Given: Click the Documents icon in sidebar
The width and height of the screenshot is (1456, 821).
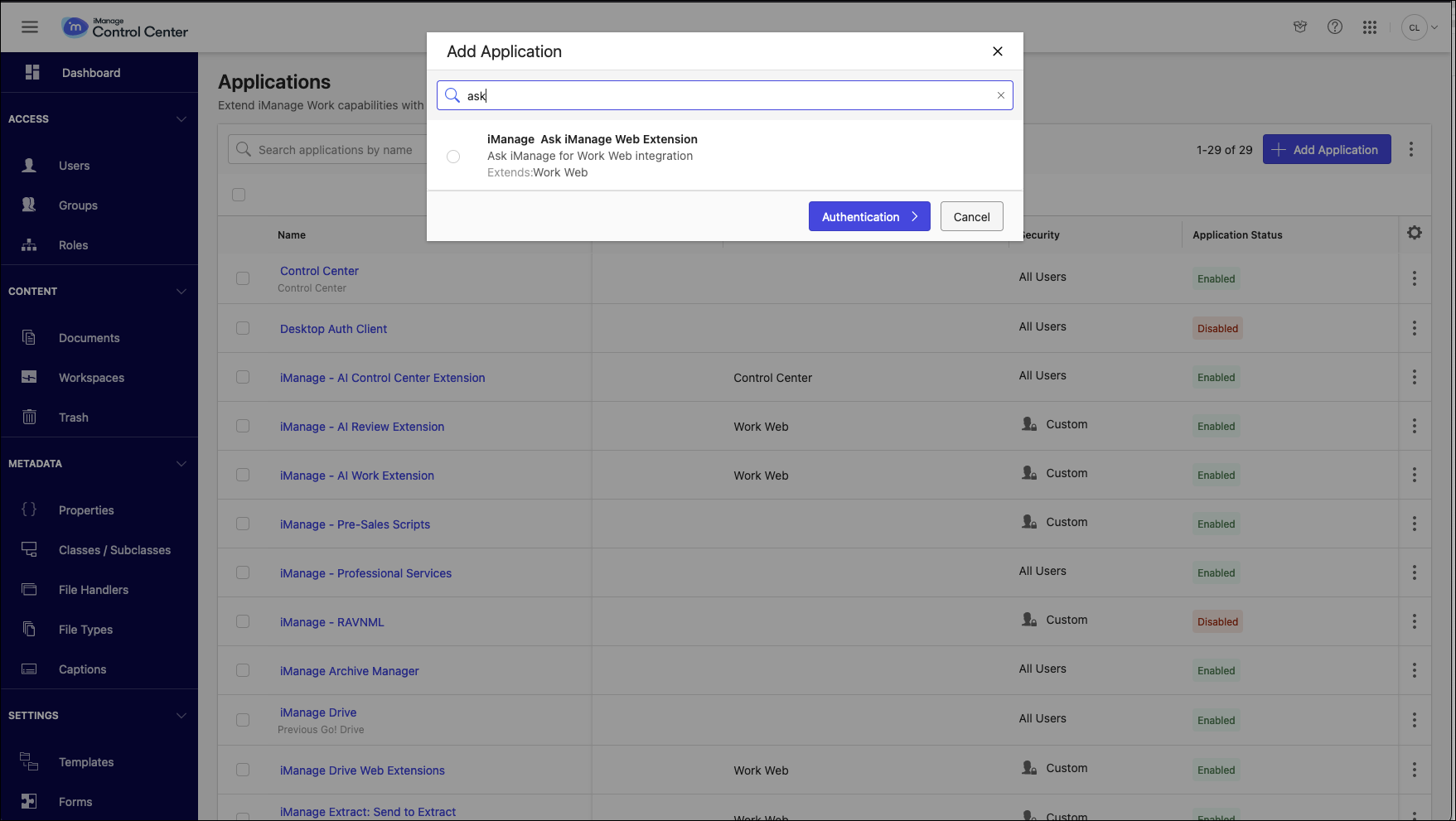Looking at the screenshot, I should pos(29,337).
